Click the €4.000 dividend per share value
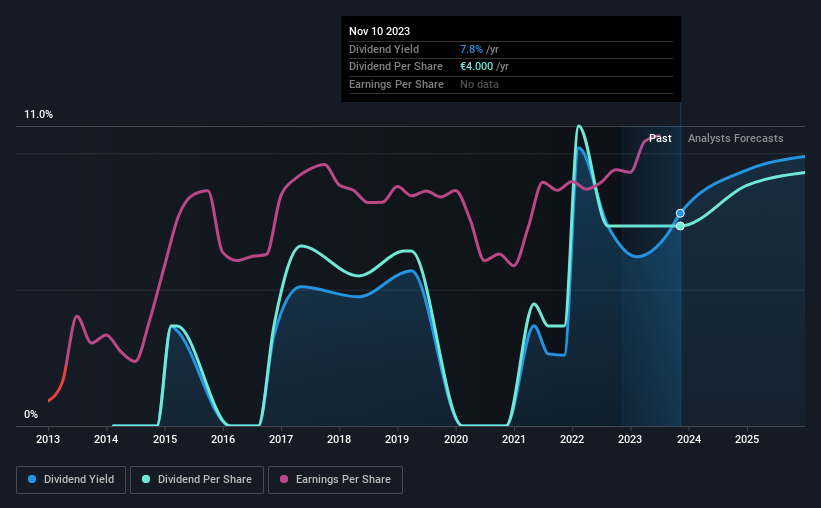The width and height of the screenshot is (821, 508). coord(476,67)
